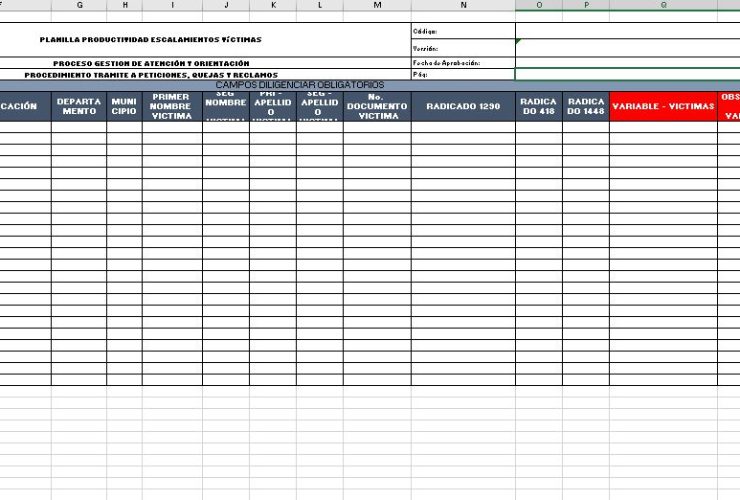The height and width of the screenshot is (500, 740).
Task: Click first empty row under No. DOCUMENTO VICTIMA
Action: [377, 127]
